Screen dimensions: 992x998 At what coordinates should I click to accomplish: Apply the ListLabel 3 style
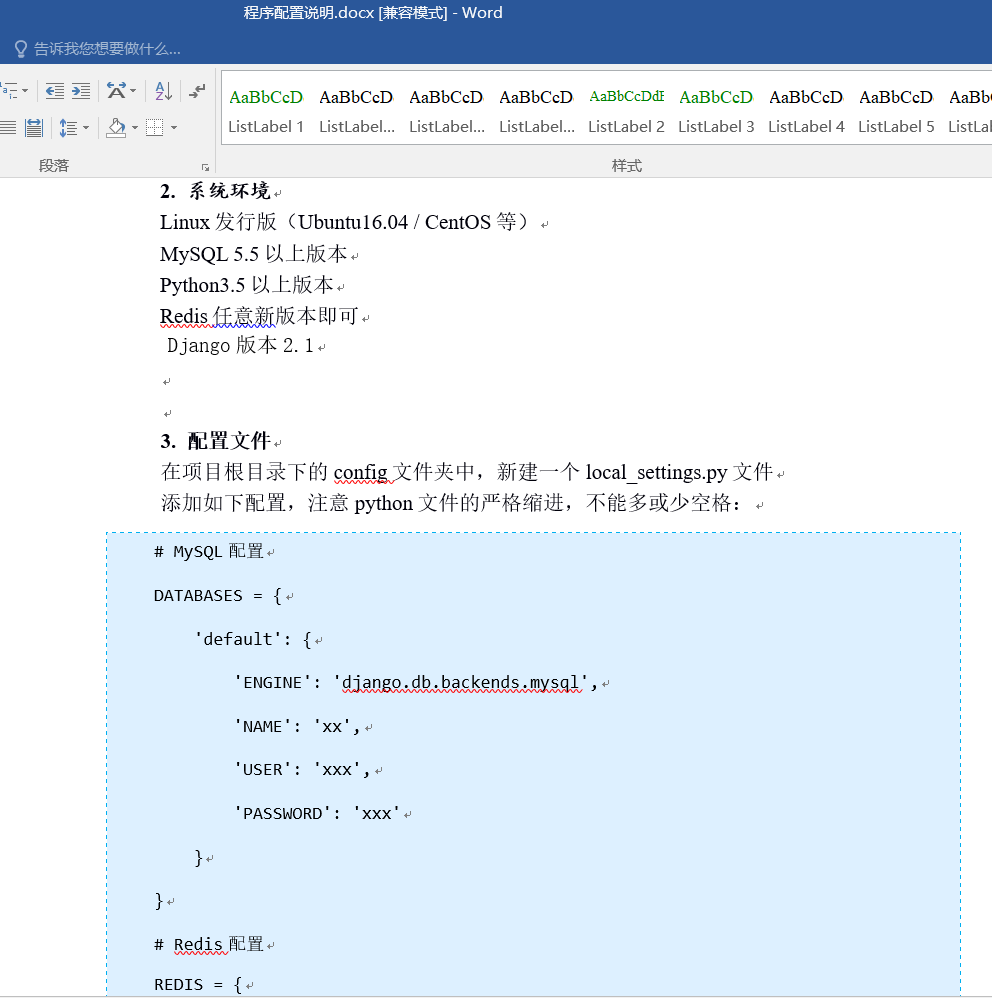[x=716, y=110]
